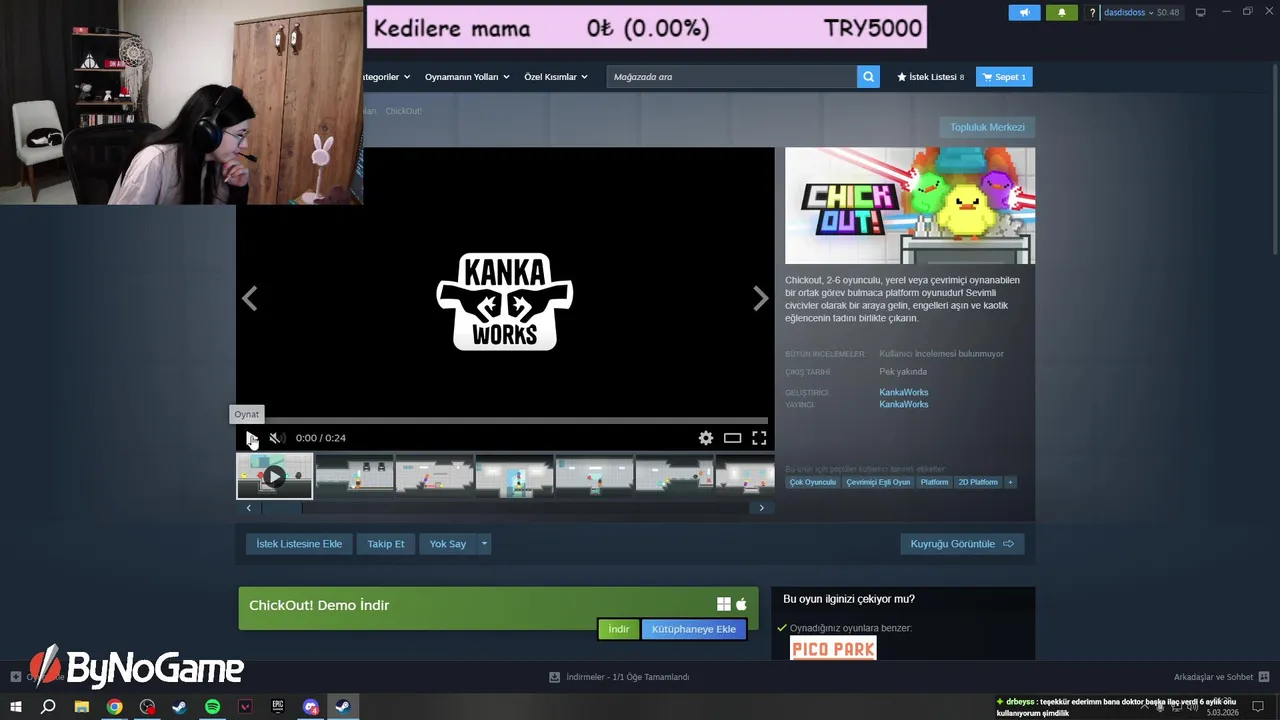Expand Özel Kısımlar menu
The width and height of the screenshot is (1280, 720).
(556, 77)
